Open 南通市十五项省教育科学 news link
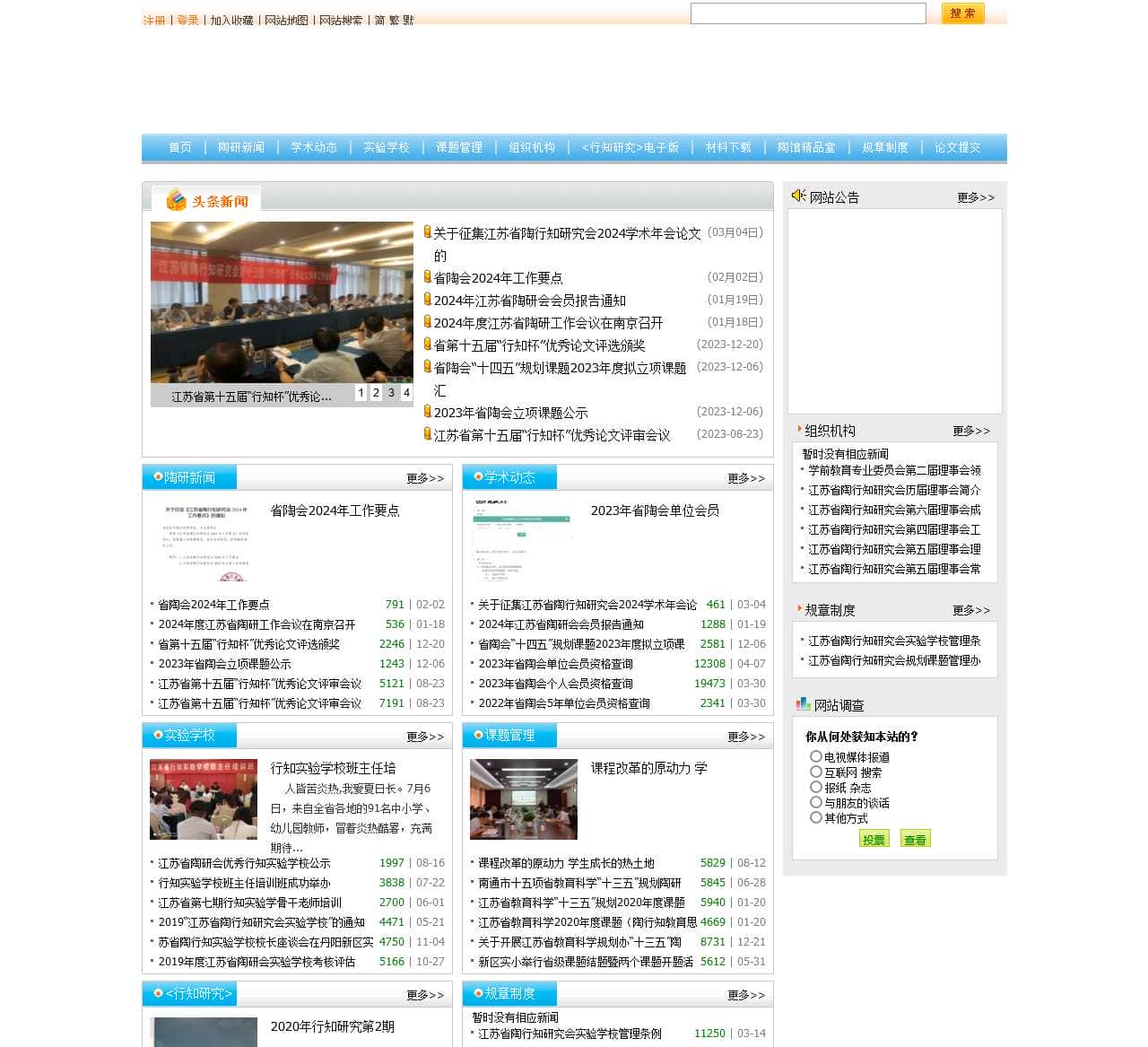Image resolution: width=1148 pixels, height=1047 pixels. 579,883
